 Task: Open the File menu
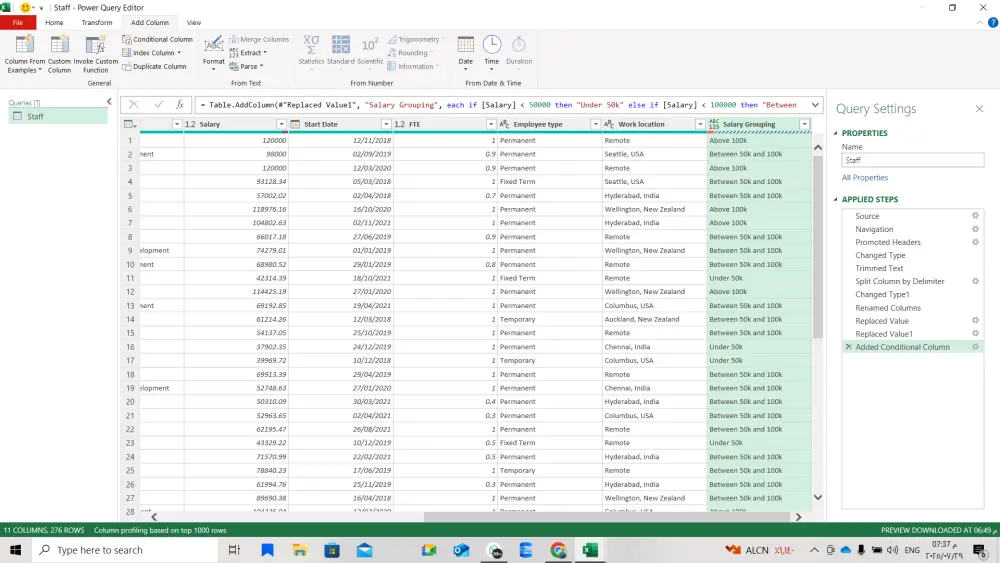18,22
